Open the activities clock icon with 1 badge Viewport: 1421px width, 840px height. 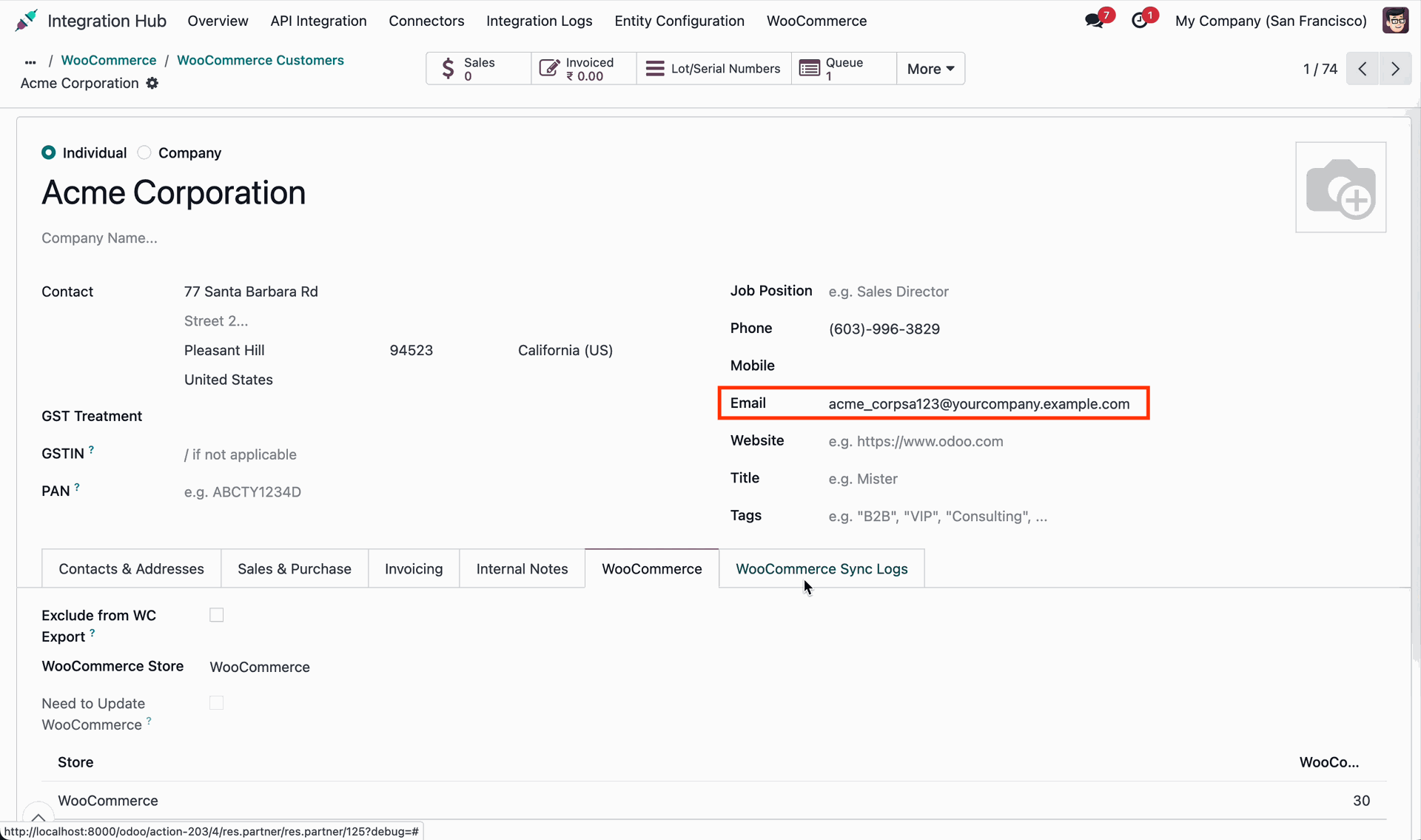pyautogui.click(x=1140, y=21)
